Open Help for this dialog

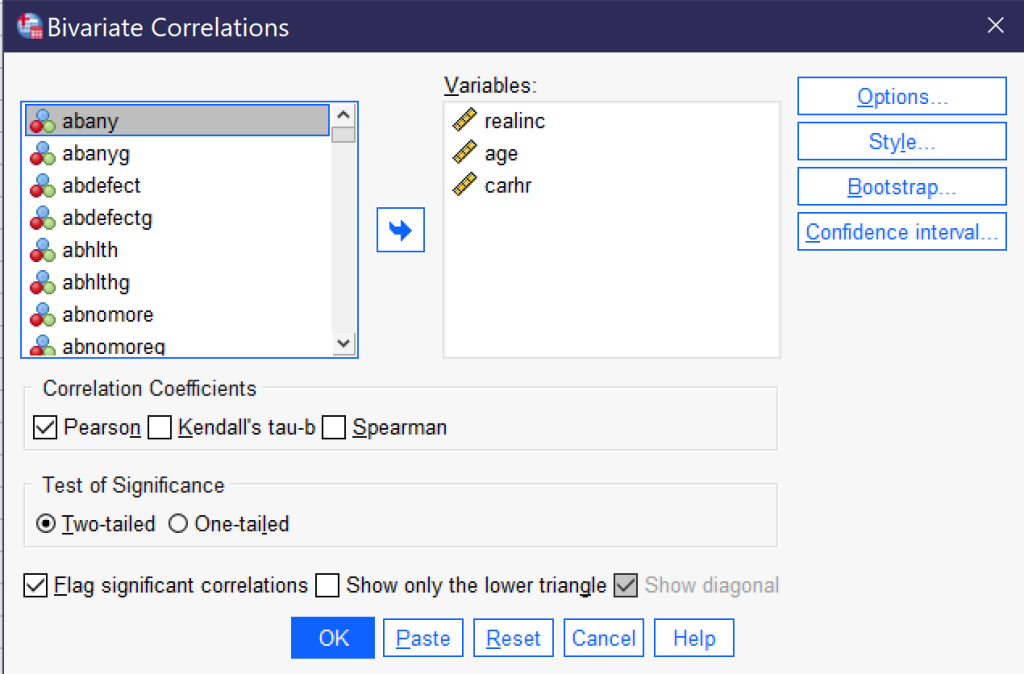694,637
